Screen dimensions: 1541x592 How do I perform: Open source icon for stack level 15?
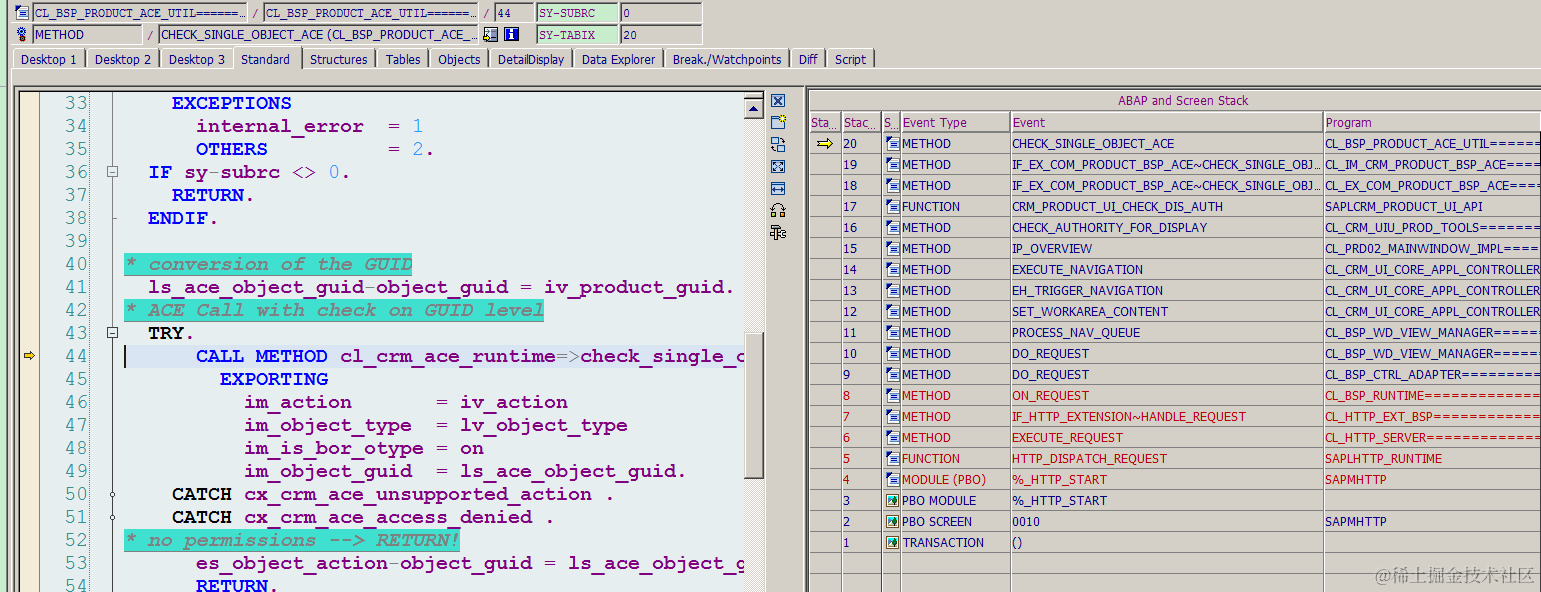point(892,249)
